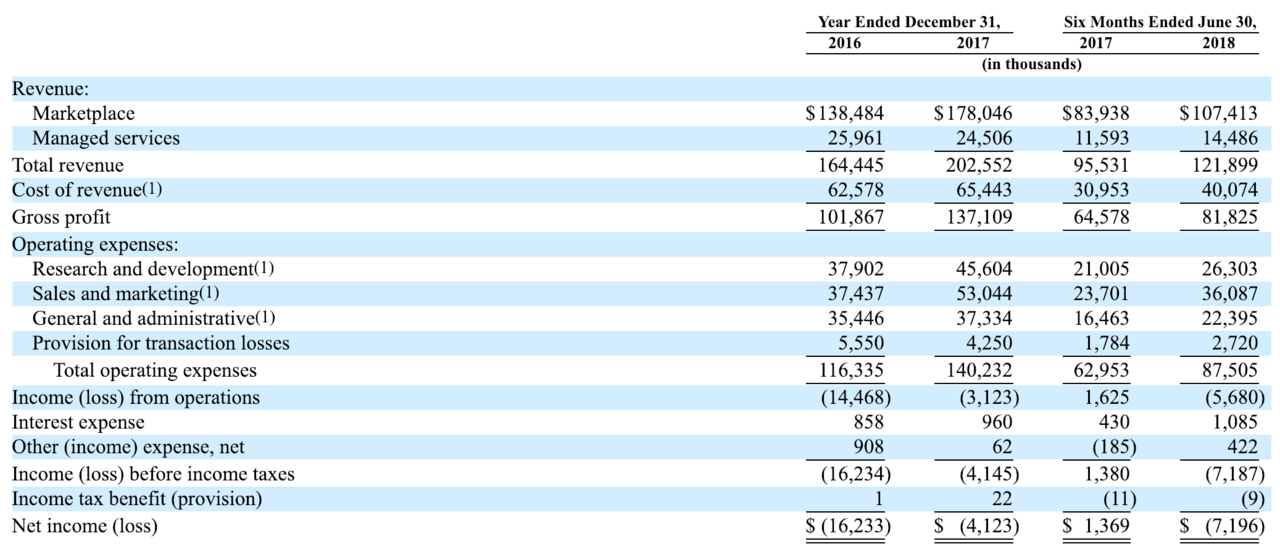Select the Income tax benefit (provision) label
This screenshot has width=1280, height=557.
click(136, 499)
